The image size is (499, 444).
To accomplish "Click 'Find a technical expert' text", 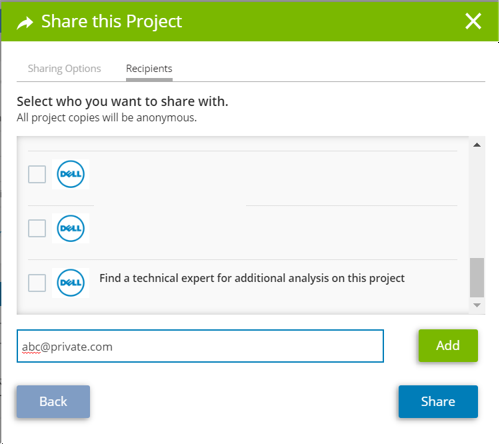I will [252, 278].
